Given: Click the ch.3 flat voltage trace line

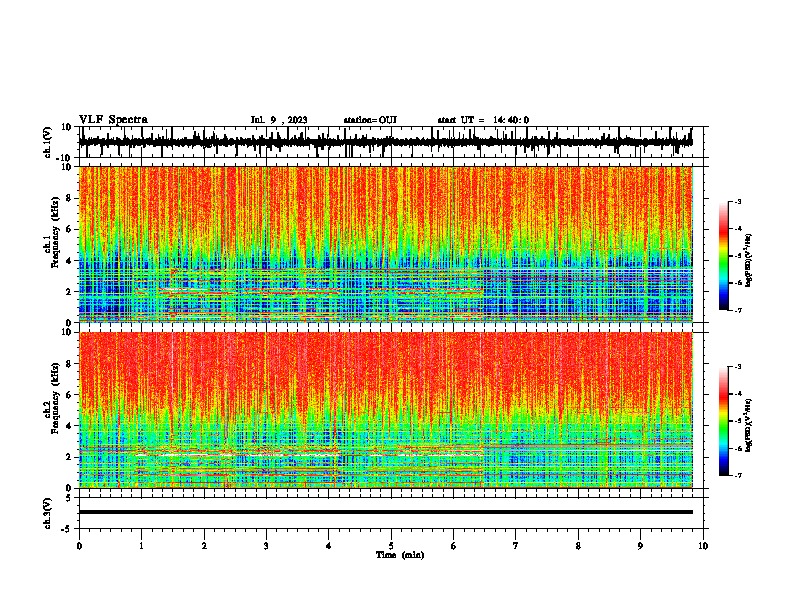Looking at the screenshot, I should (385, 512).
